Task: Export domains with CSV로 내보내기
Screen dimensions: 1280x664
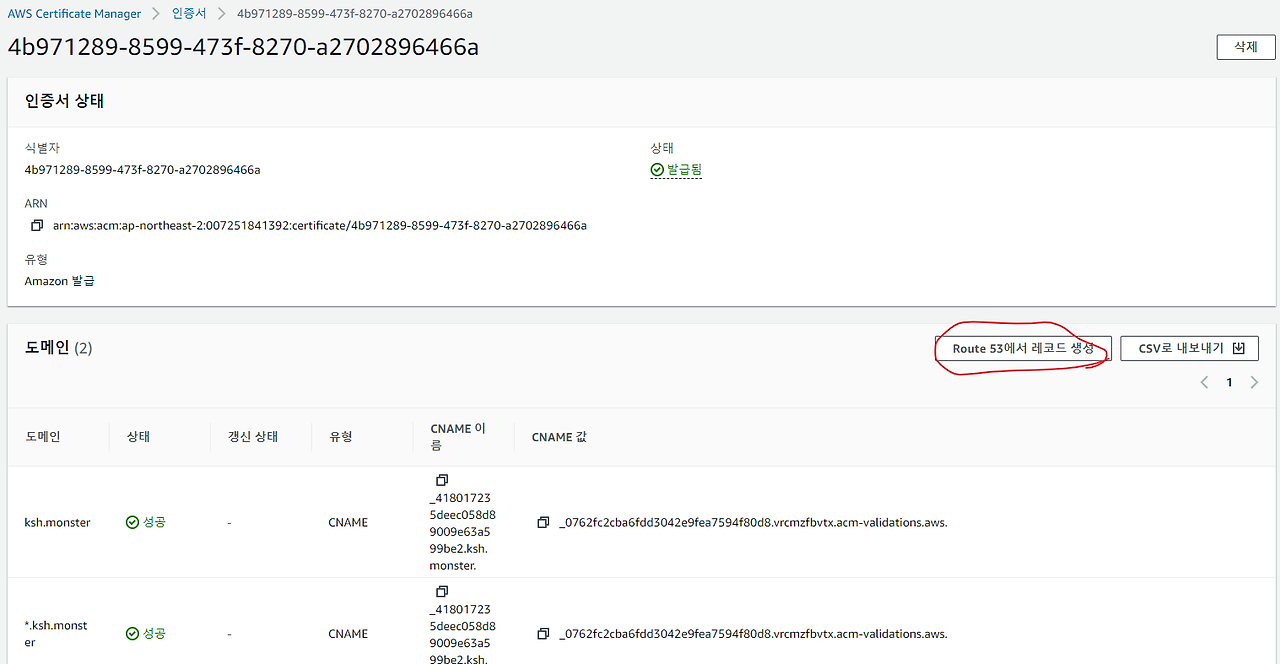Action: click(1189, 349)
